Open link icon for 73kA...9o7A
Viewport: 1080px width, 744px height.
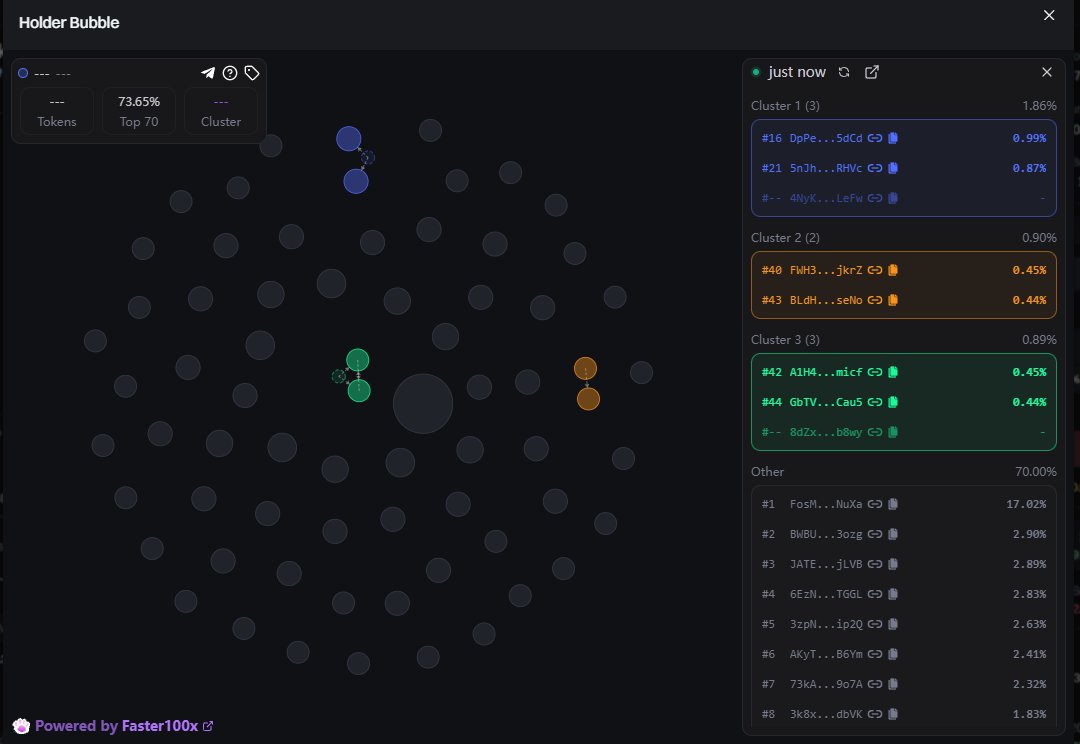click(875, 685)
